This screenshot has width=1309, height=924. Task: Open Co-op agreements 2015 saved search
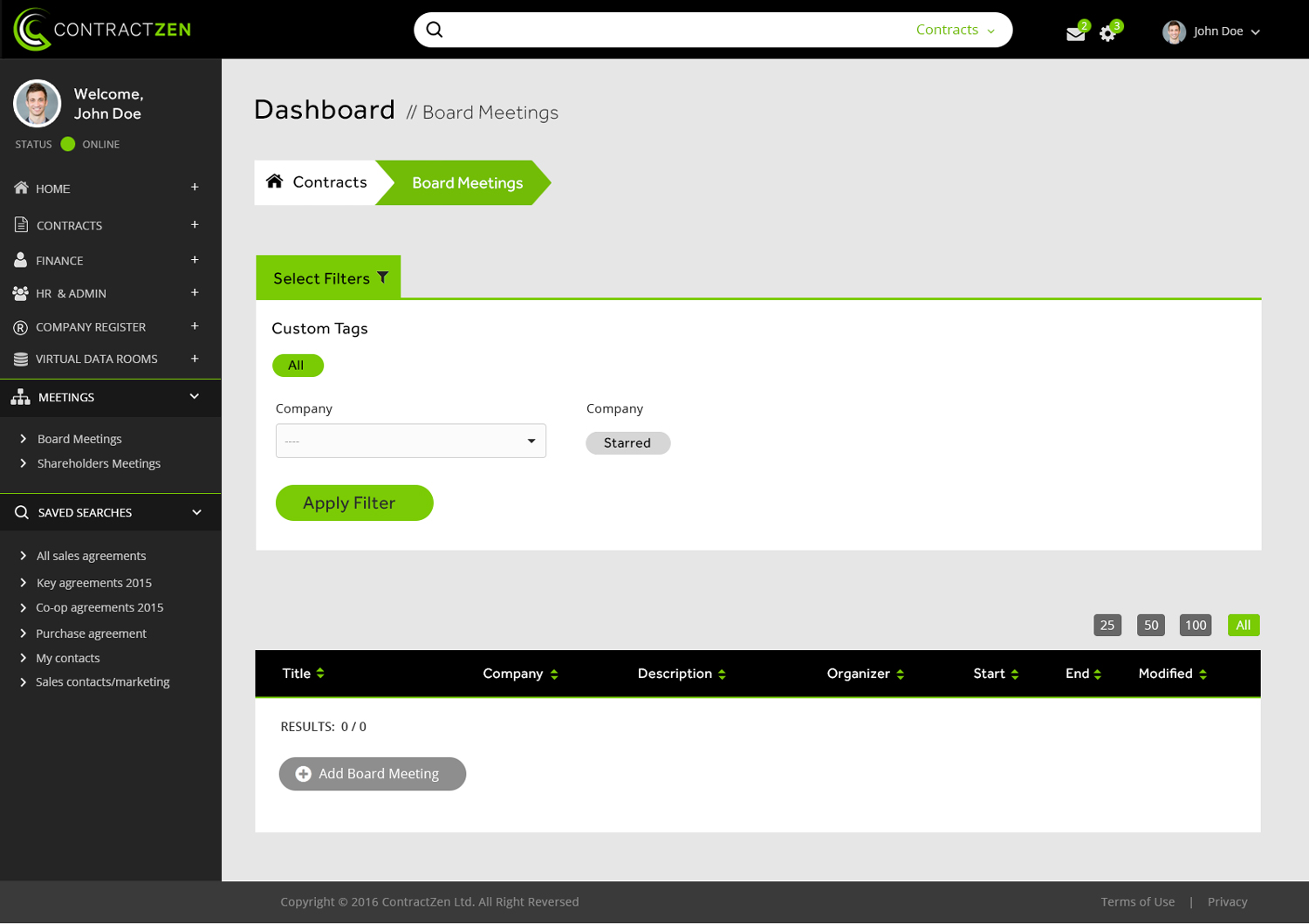click(99, 607)
